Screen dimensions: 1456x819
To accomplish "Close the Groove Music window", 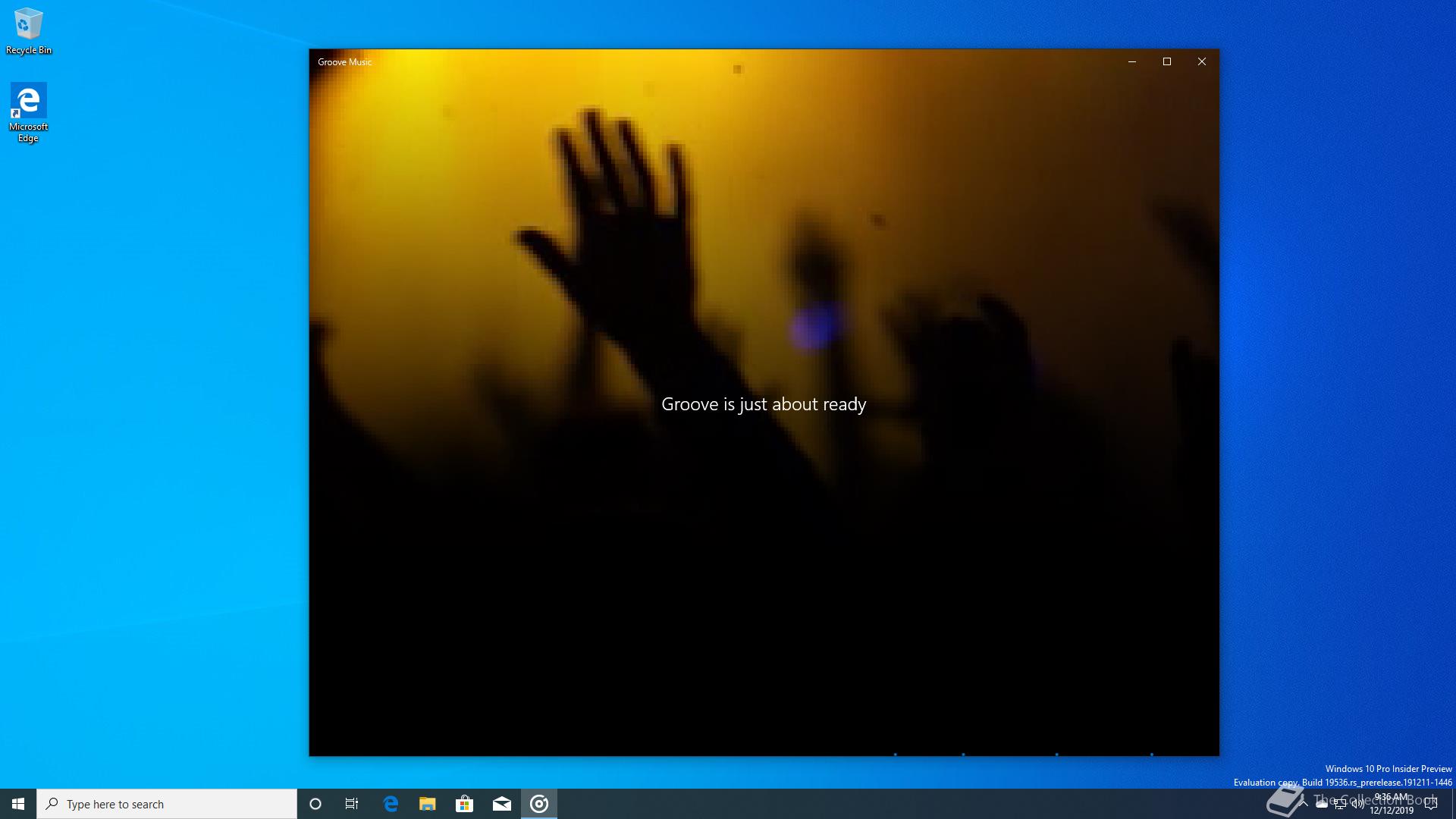I will click(1202, 62).
